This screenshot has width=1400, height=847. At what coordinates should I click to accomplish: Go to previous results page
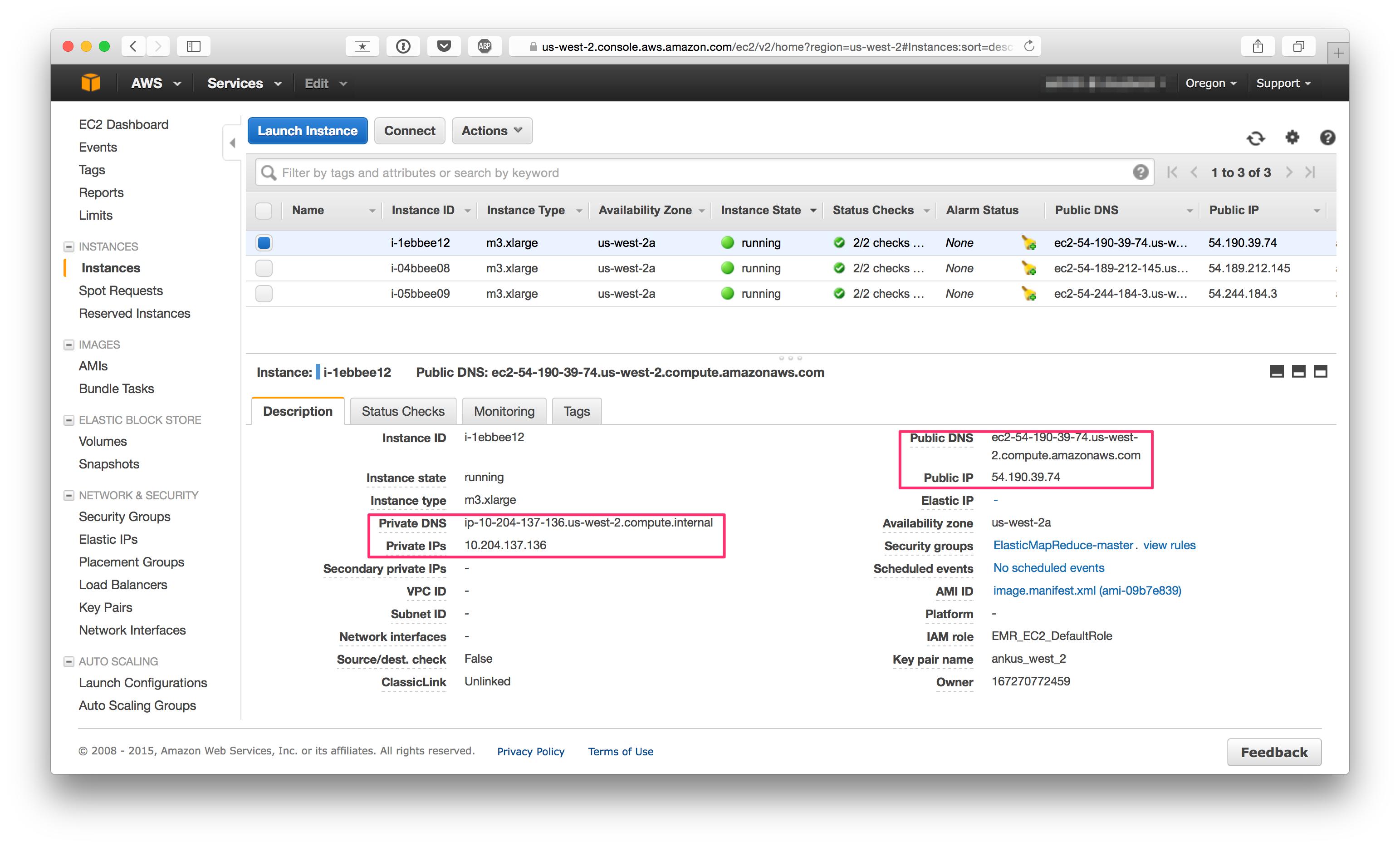[1194, 172]
